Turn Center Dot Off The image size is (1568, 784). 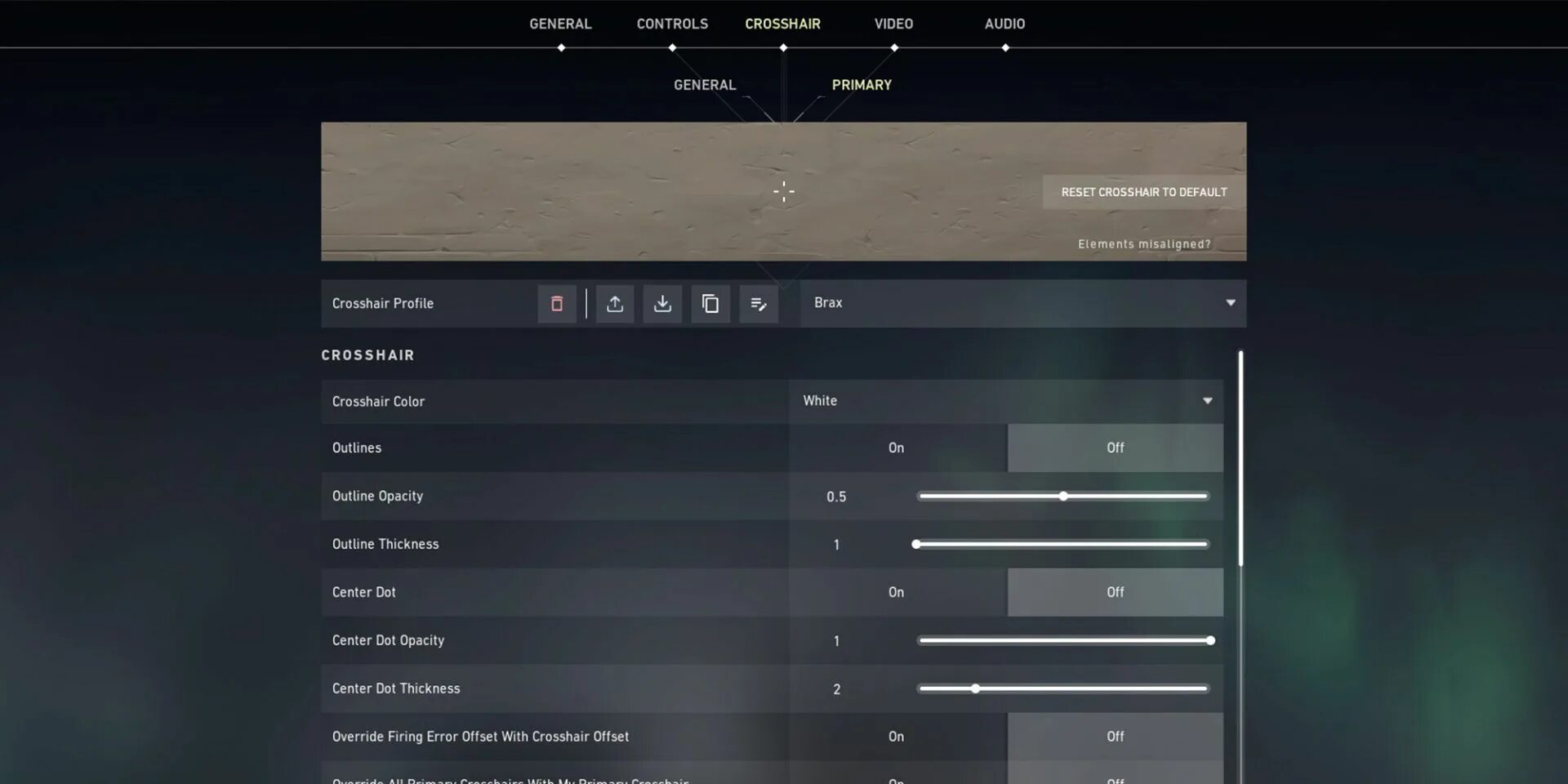tap(1116, 592)
